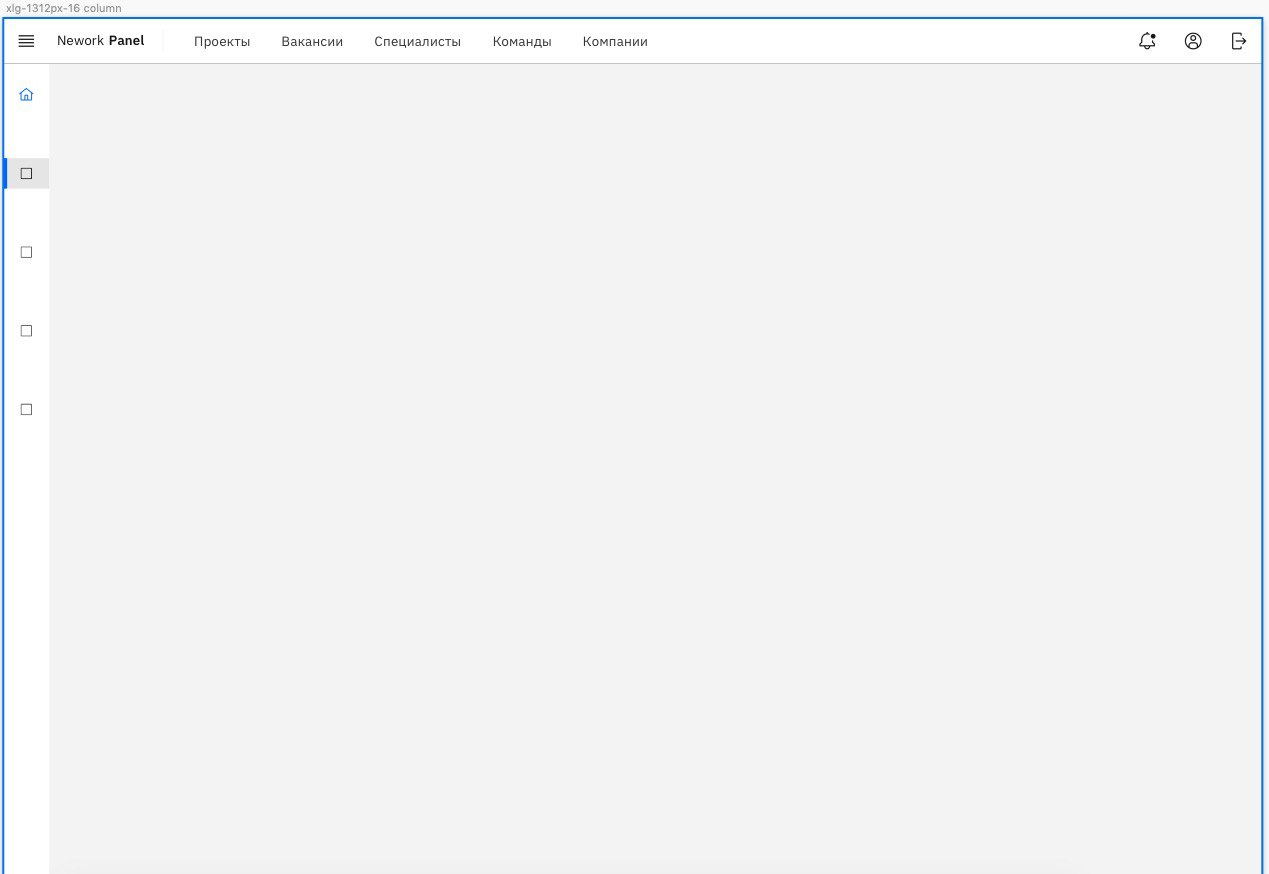Open the Компании section
The width and height of the screenshot is (1269, 874).
(615, 42)
